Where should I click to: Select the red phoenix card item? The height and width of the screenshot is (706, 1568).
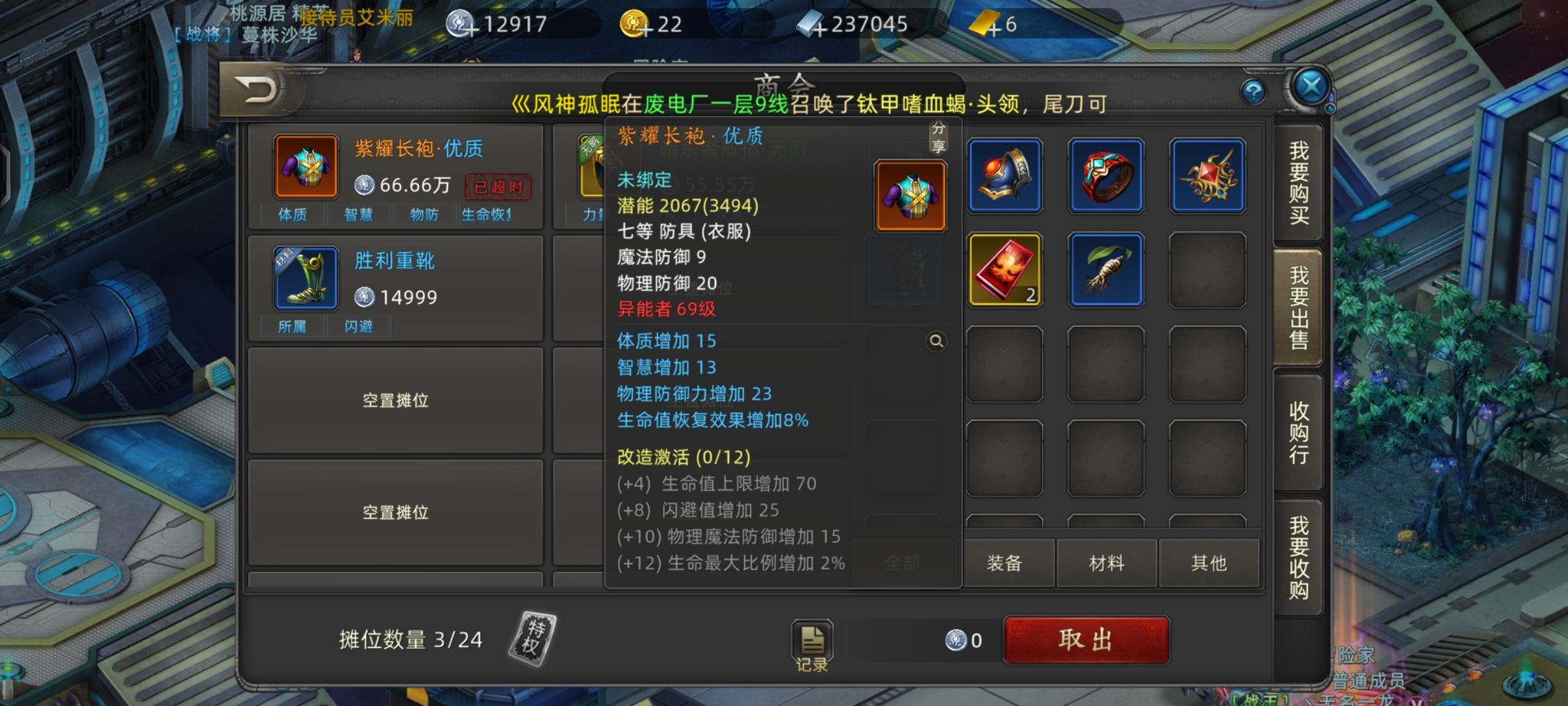[x=1005, y=269]
